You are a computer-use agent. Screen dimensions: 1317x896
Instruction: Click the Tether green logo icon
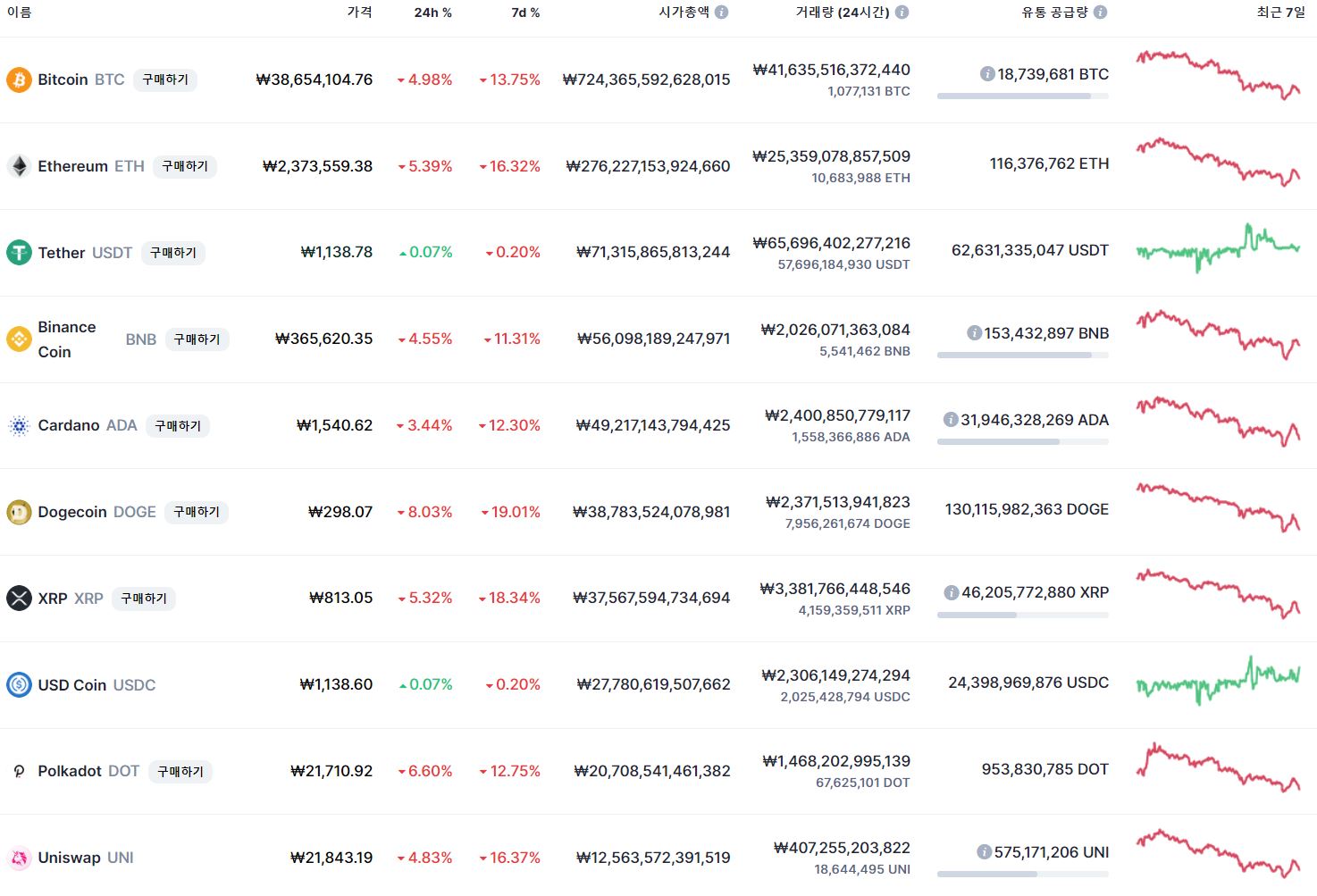click(19, 253)
